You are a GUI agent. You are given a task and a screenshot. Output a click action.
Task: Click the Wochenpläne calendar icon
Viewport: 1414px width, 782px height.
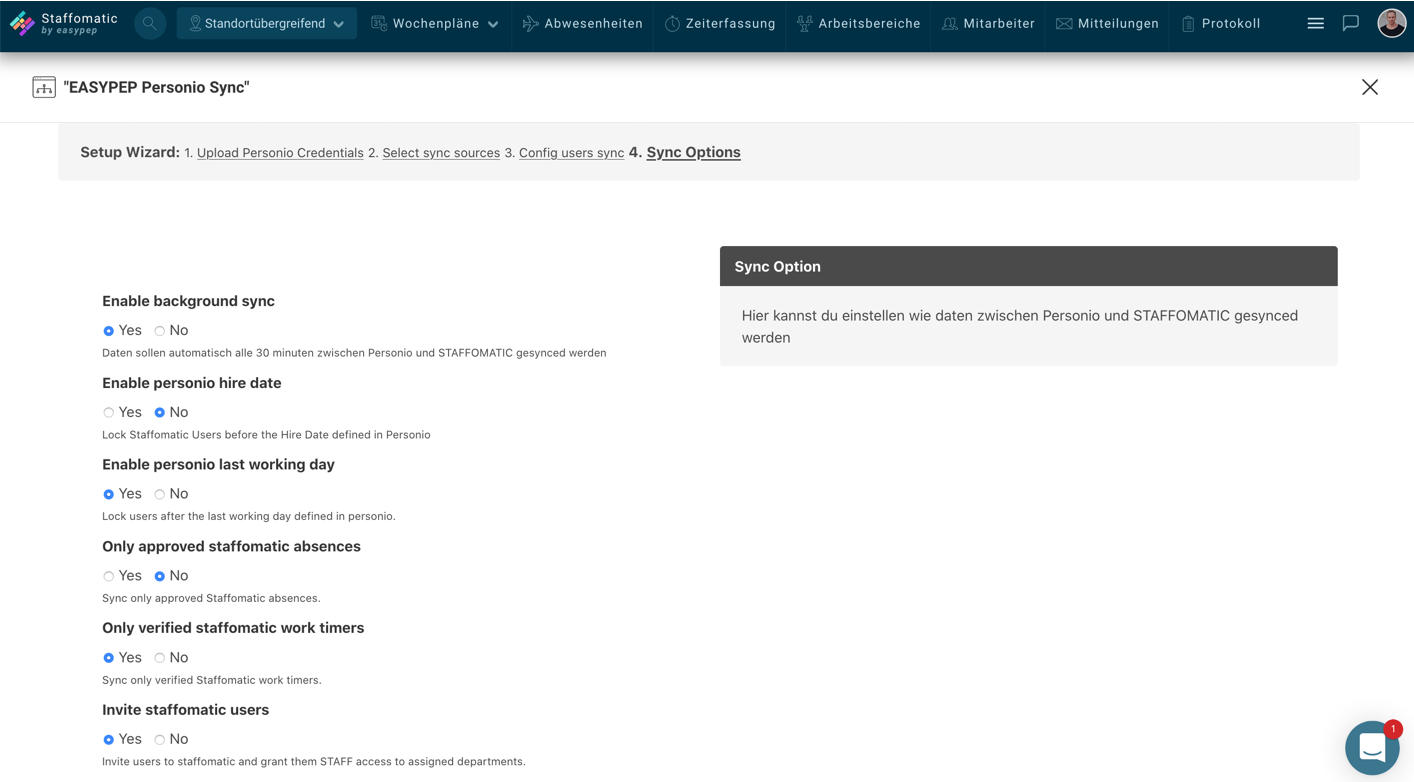(379, 23)
